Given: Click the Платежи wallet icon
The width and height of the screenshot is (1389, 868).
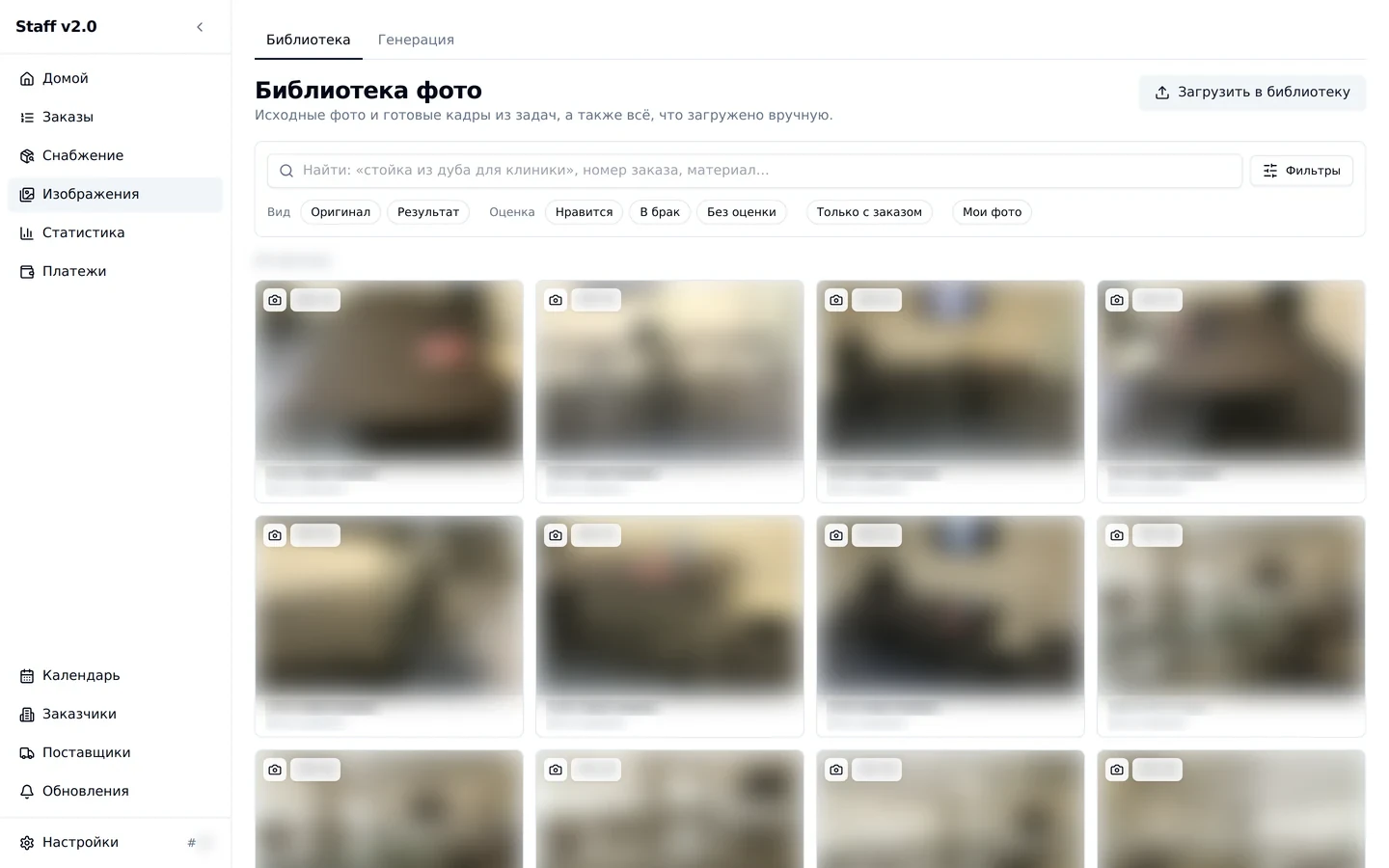Looking at the screenshot, I should (27, 272).
